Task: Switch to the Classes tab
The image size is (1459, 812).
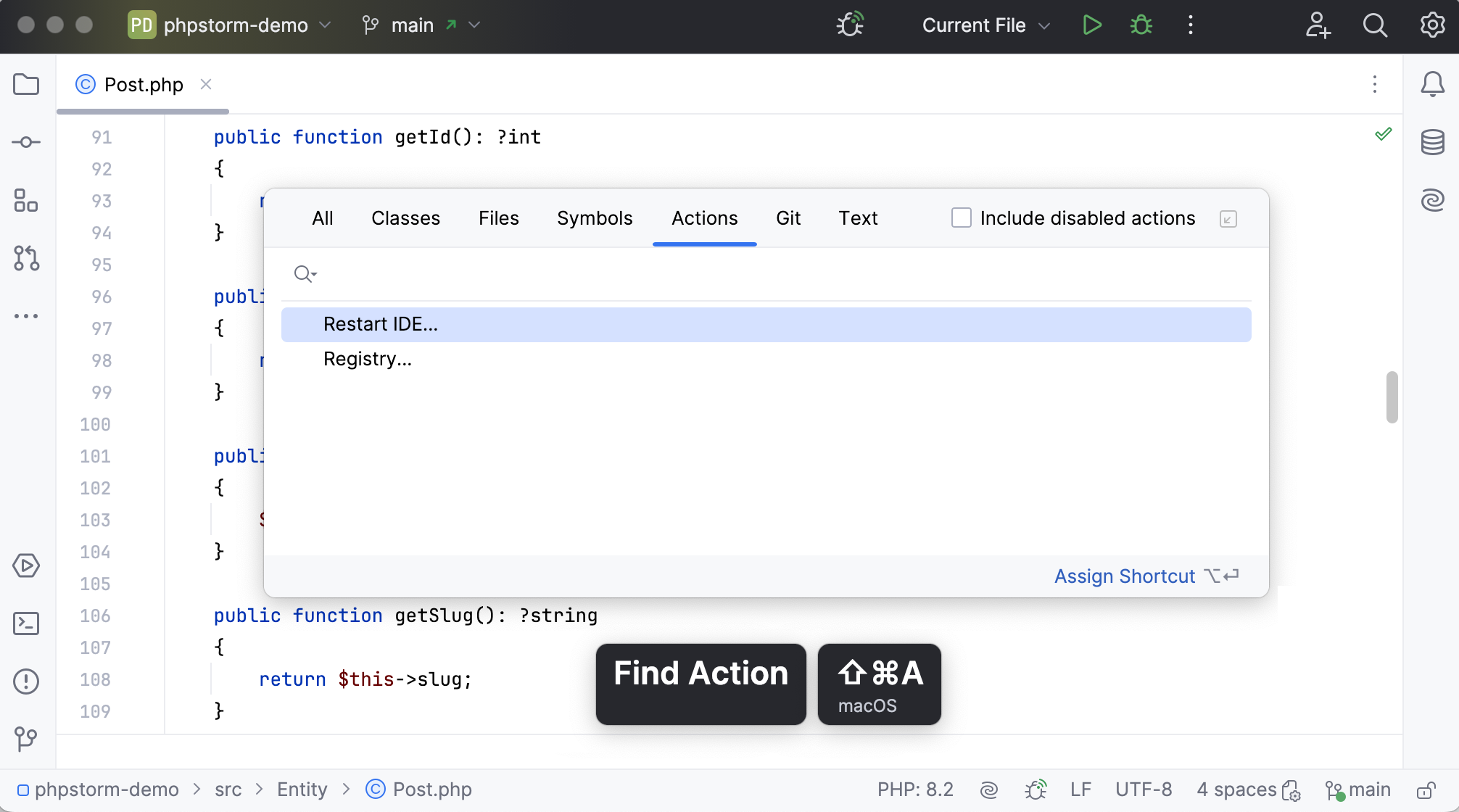Action: point(405,217)
